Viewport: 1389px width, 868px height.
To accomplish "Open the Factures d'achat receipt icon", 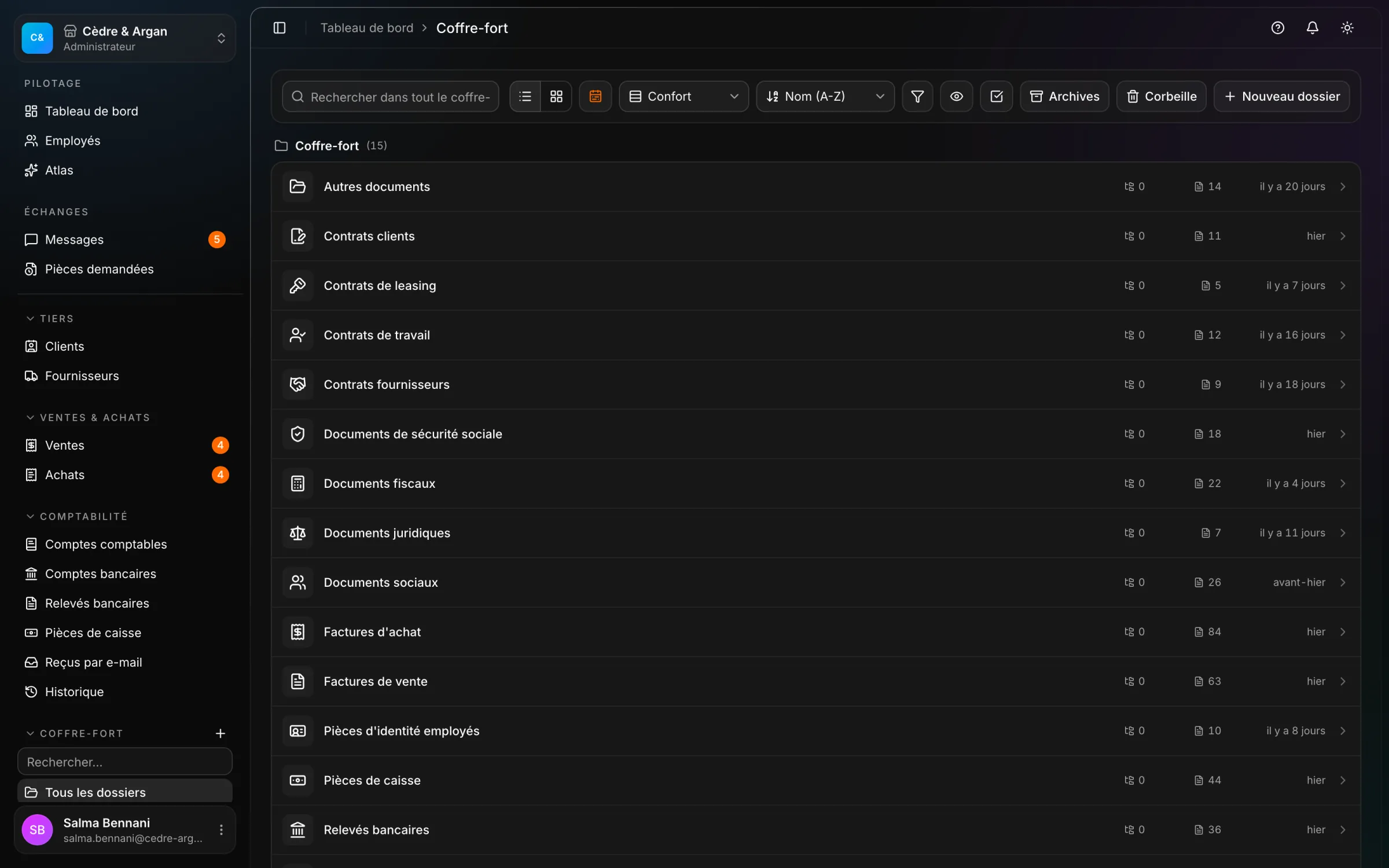I will (x=297, y=632).
